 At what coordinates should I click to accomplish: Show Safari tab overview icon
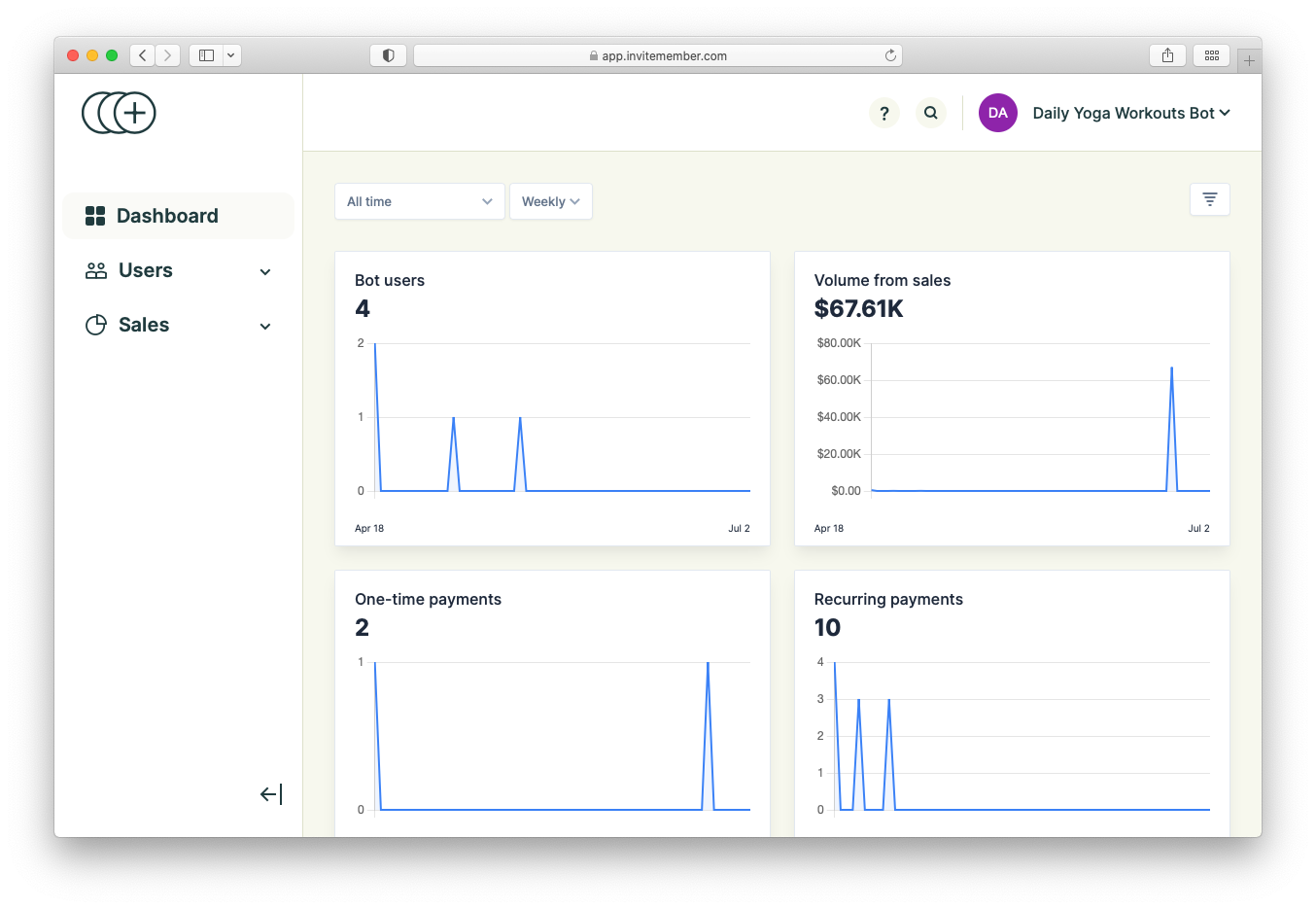coord(1212,55)
